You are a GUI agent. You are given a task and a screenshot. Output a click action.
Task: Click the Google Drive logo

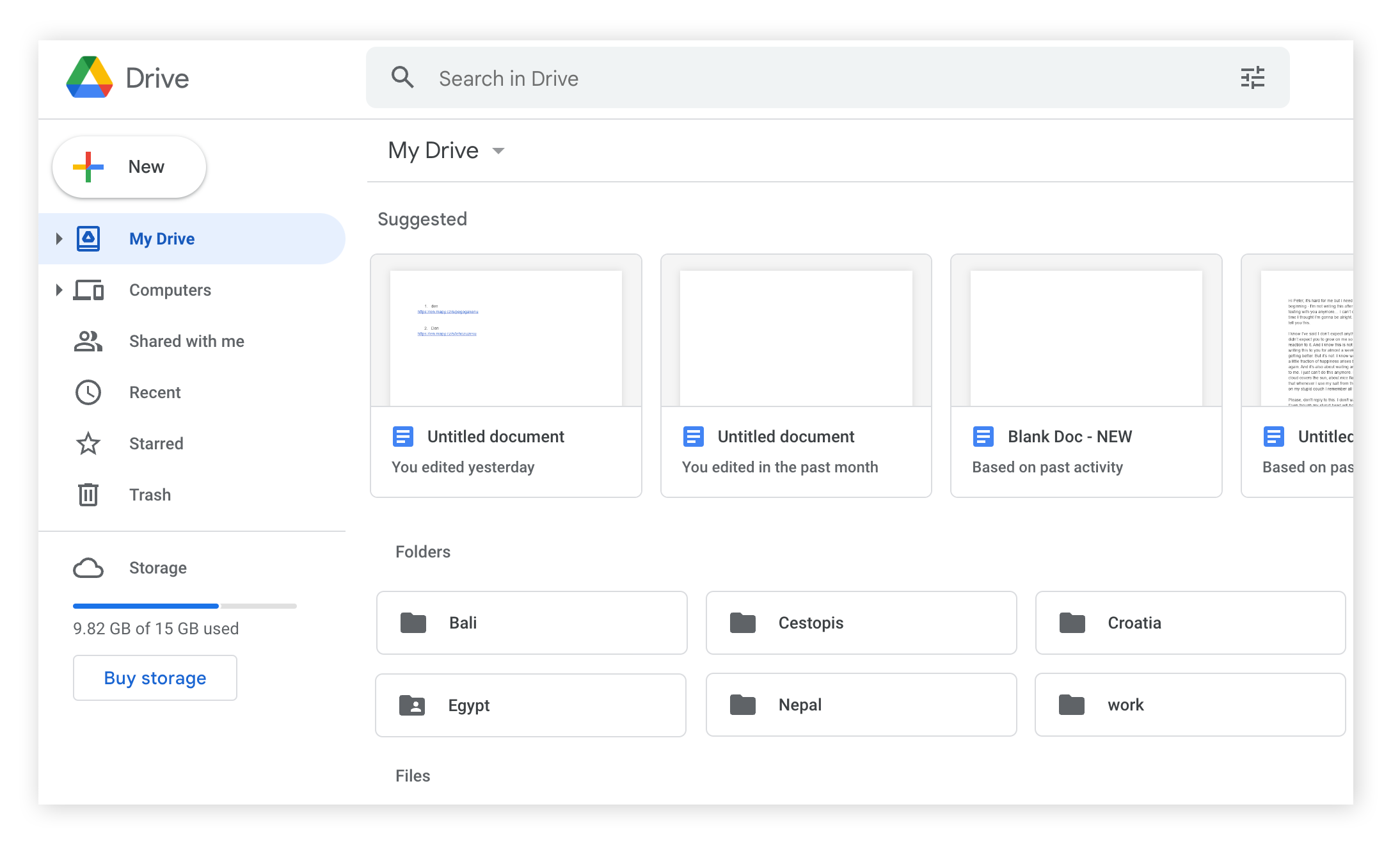tap(90, 77)
